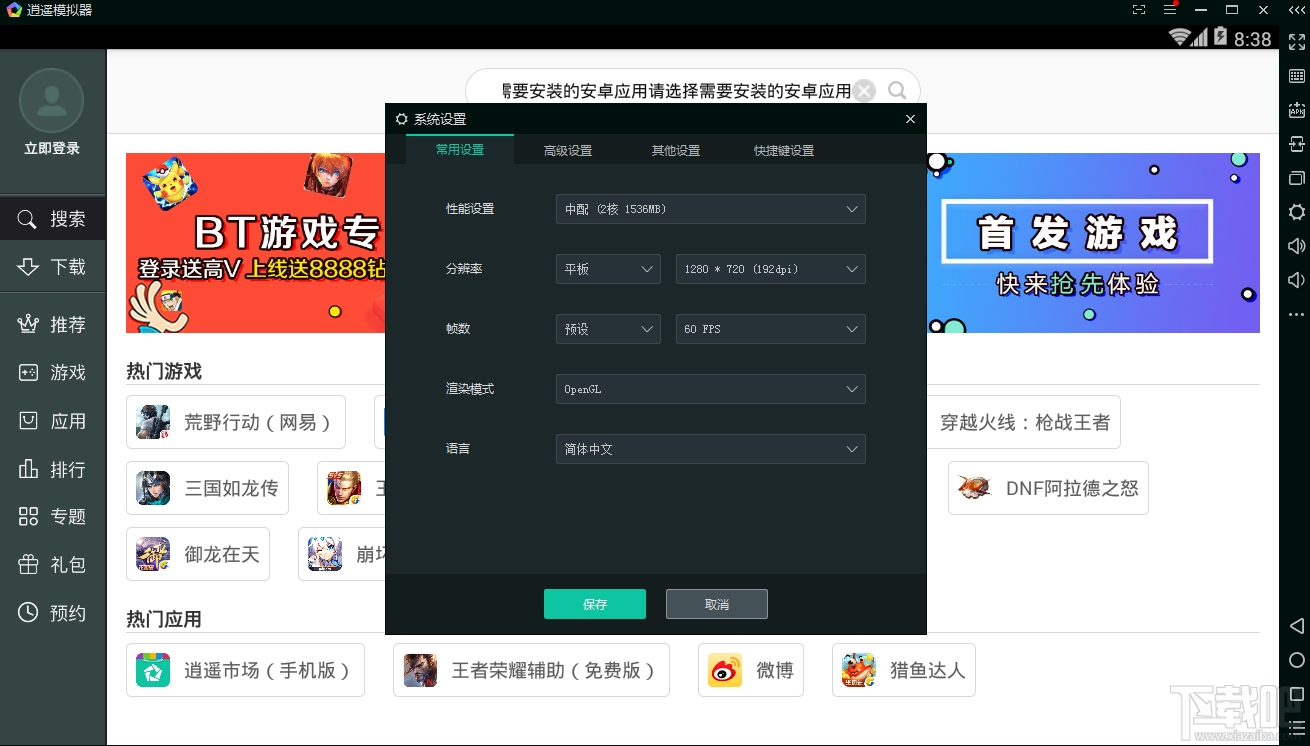1310x746 pixels.
Task: Expand the 平板 device type dropdown
Action: (608, 269)
